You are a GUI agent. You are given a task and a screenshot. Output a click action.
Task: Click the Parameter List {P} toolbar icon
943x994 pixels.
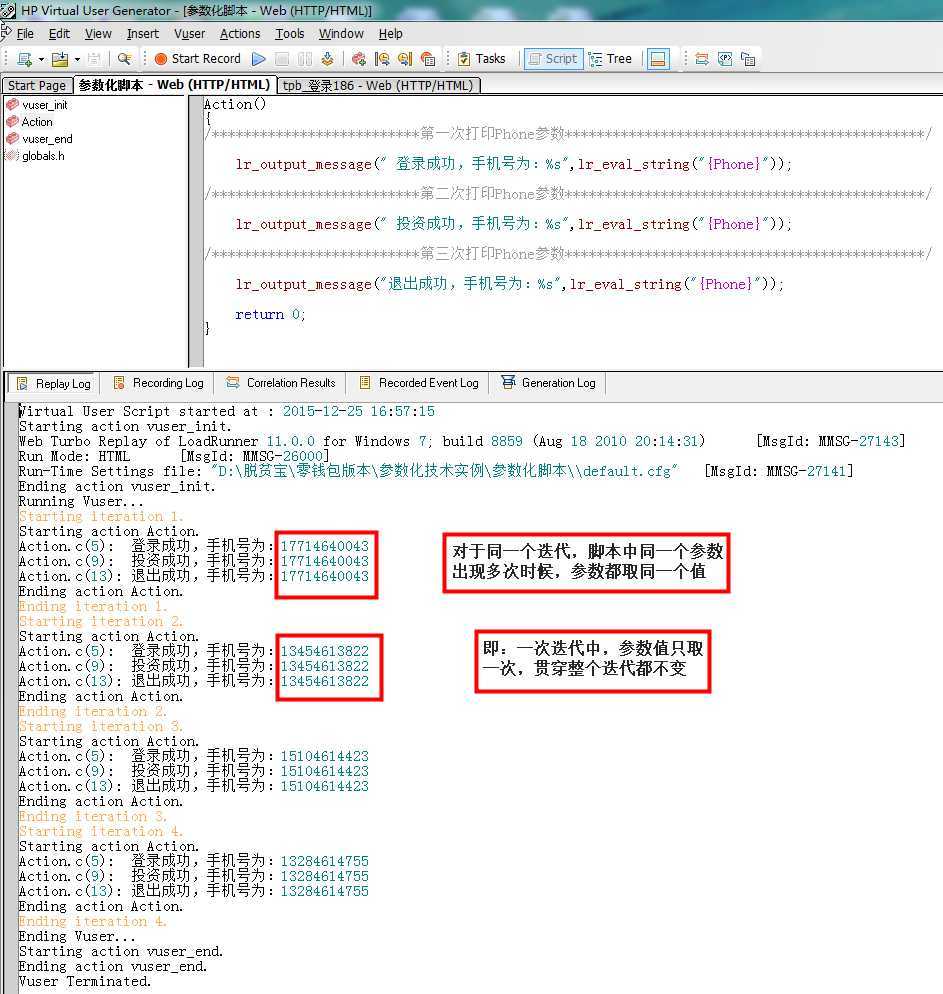tap(725, 59)
